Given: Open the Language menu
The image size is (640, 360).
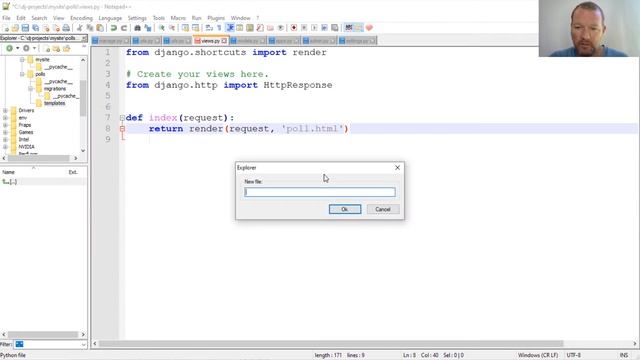Looking at the screenshot, I should [x=110, y=18].
